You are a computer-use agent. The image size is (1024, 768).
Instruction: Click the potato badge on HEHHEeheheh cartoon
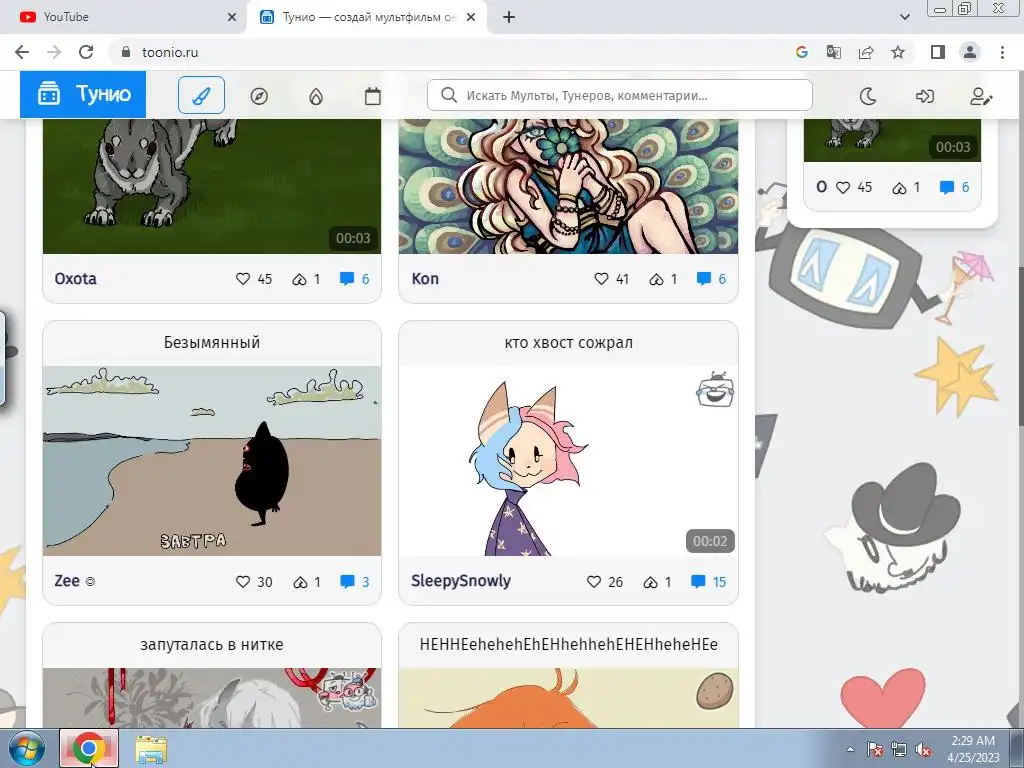click(x=714, y=691)
